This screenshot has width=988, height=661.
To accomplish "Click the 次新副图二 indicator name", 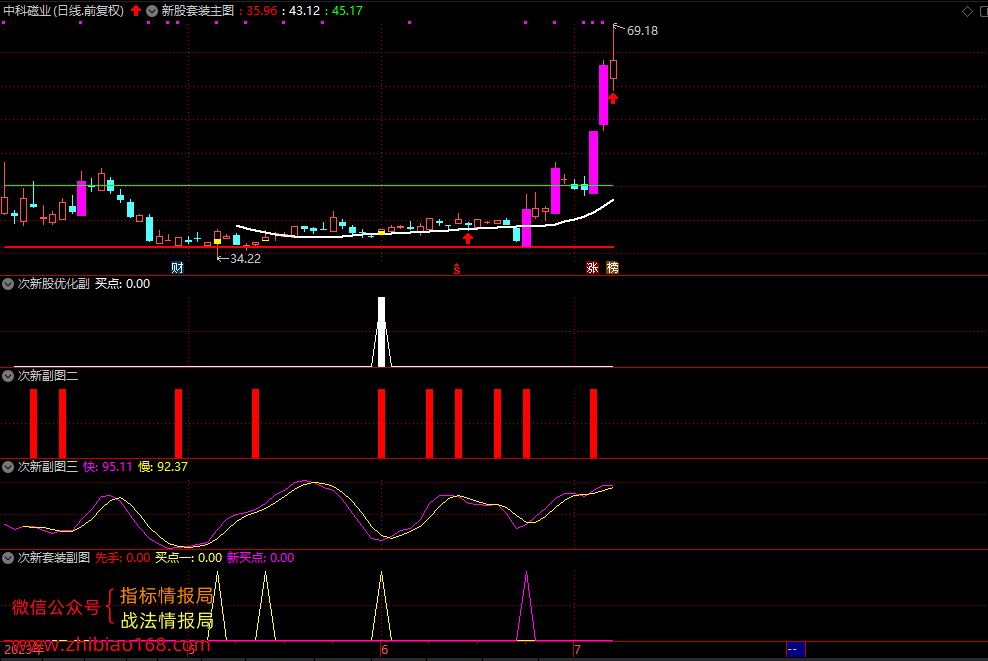I will coord(48,376).
